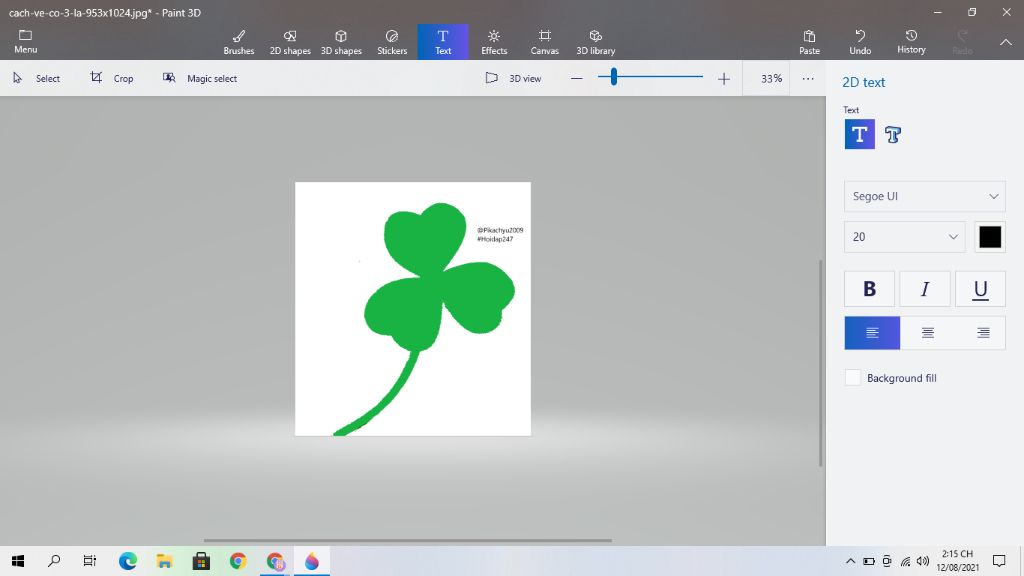This screenshot has width=1024, height=576.
Task: Expand the Segoe UI font dropdown
Action: point(924,196)
